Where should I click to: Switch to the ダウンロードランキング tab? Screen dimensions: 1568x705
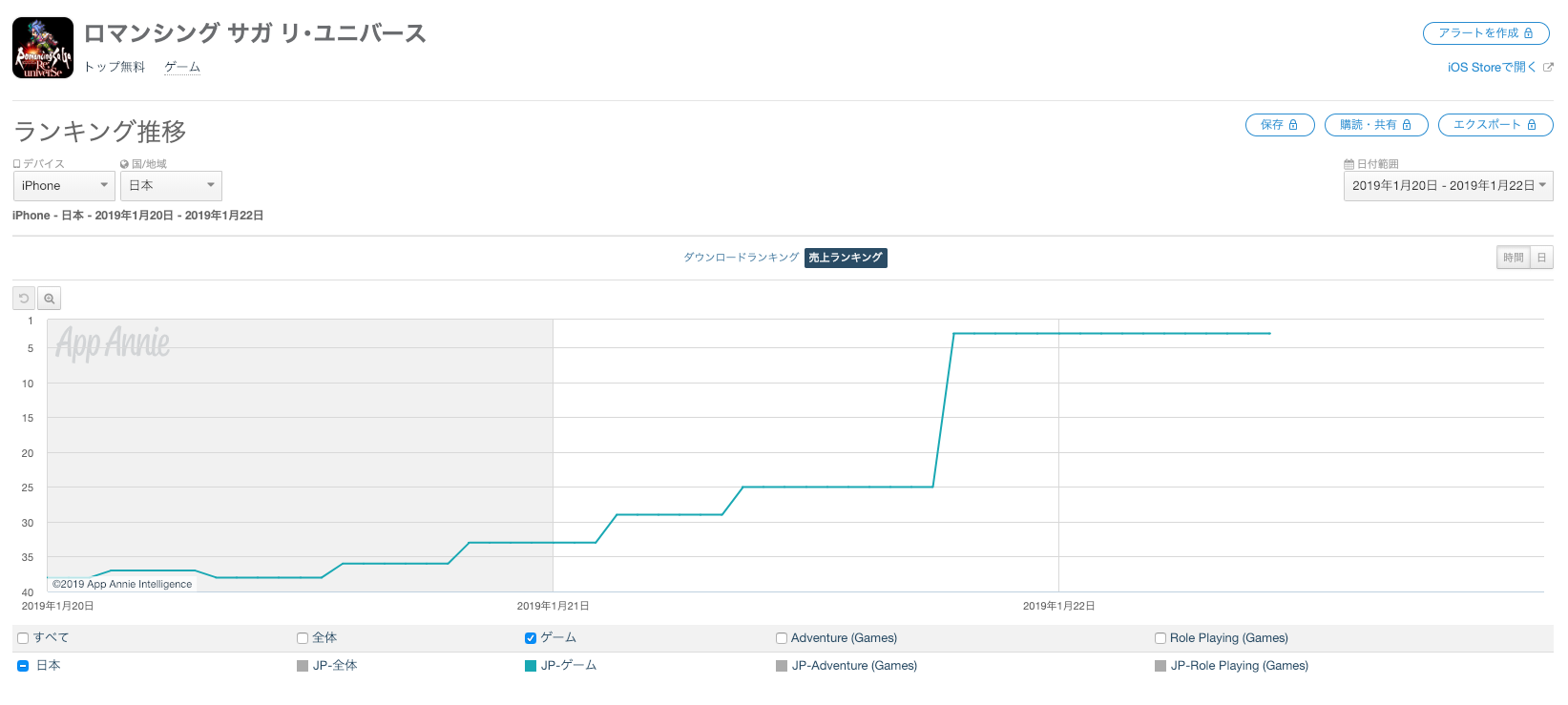742,258
